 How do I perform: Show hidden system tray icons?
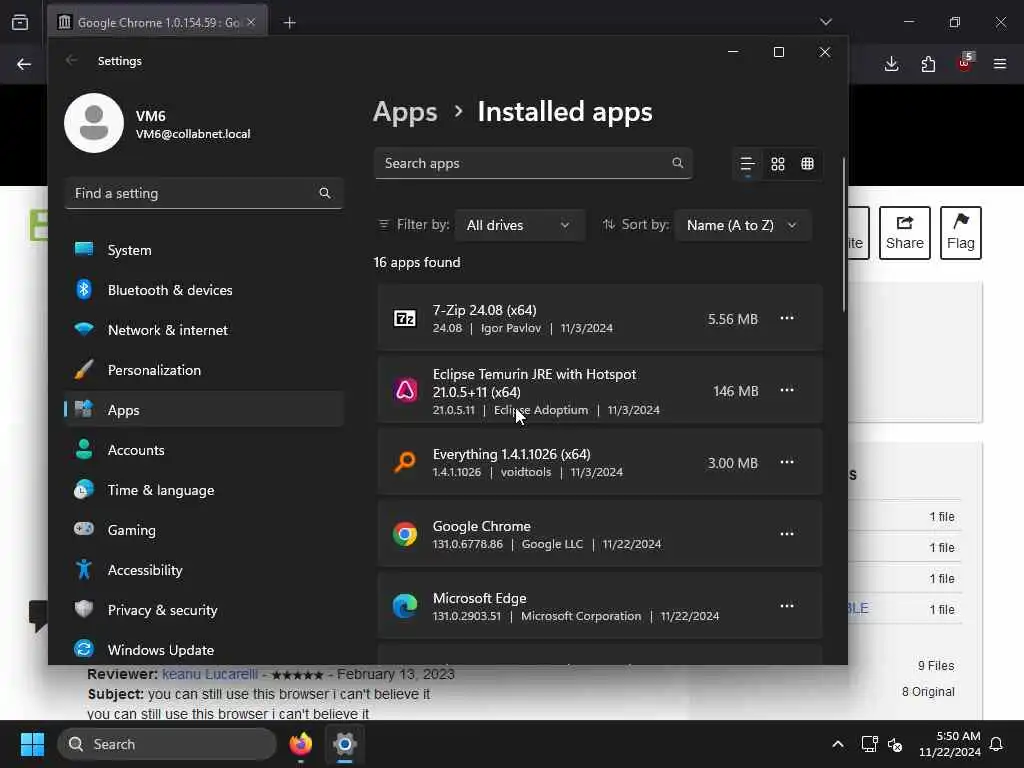pyautogui.click(x=838, y=744)
